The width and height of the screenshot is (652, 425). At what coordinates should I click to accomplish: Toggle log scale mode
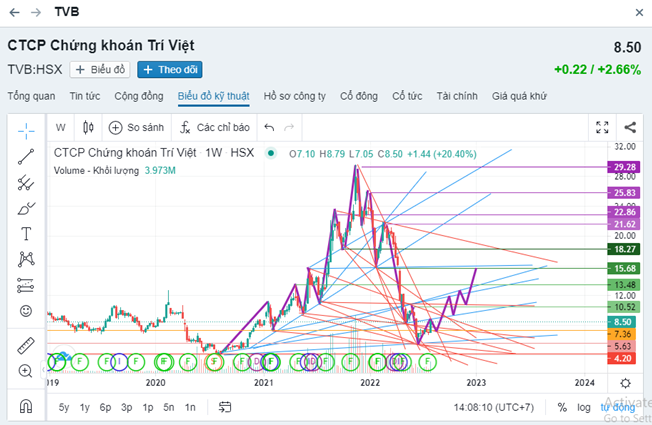pos(584,407)
